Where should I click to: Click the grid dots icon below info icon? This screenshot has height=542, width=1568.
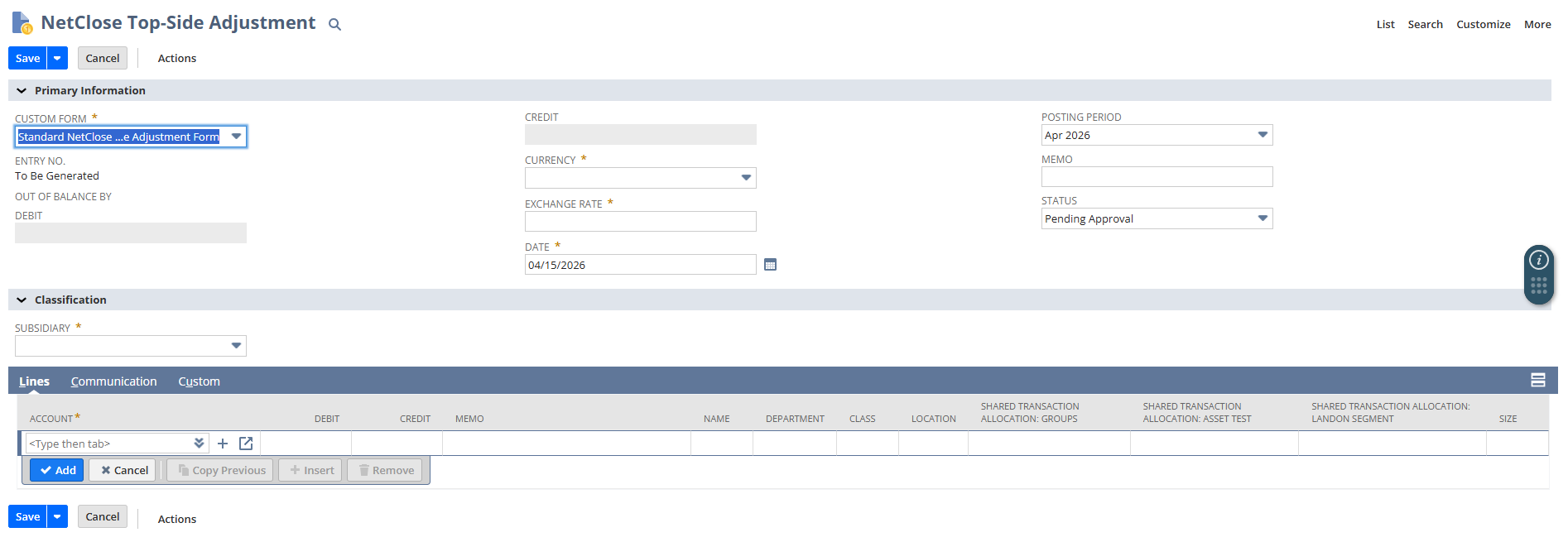click(1538, 286)
